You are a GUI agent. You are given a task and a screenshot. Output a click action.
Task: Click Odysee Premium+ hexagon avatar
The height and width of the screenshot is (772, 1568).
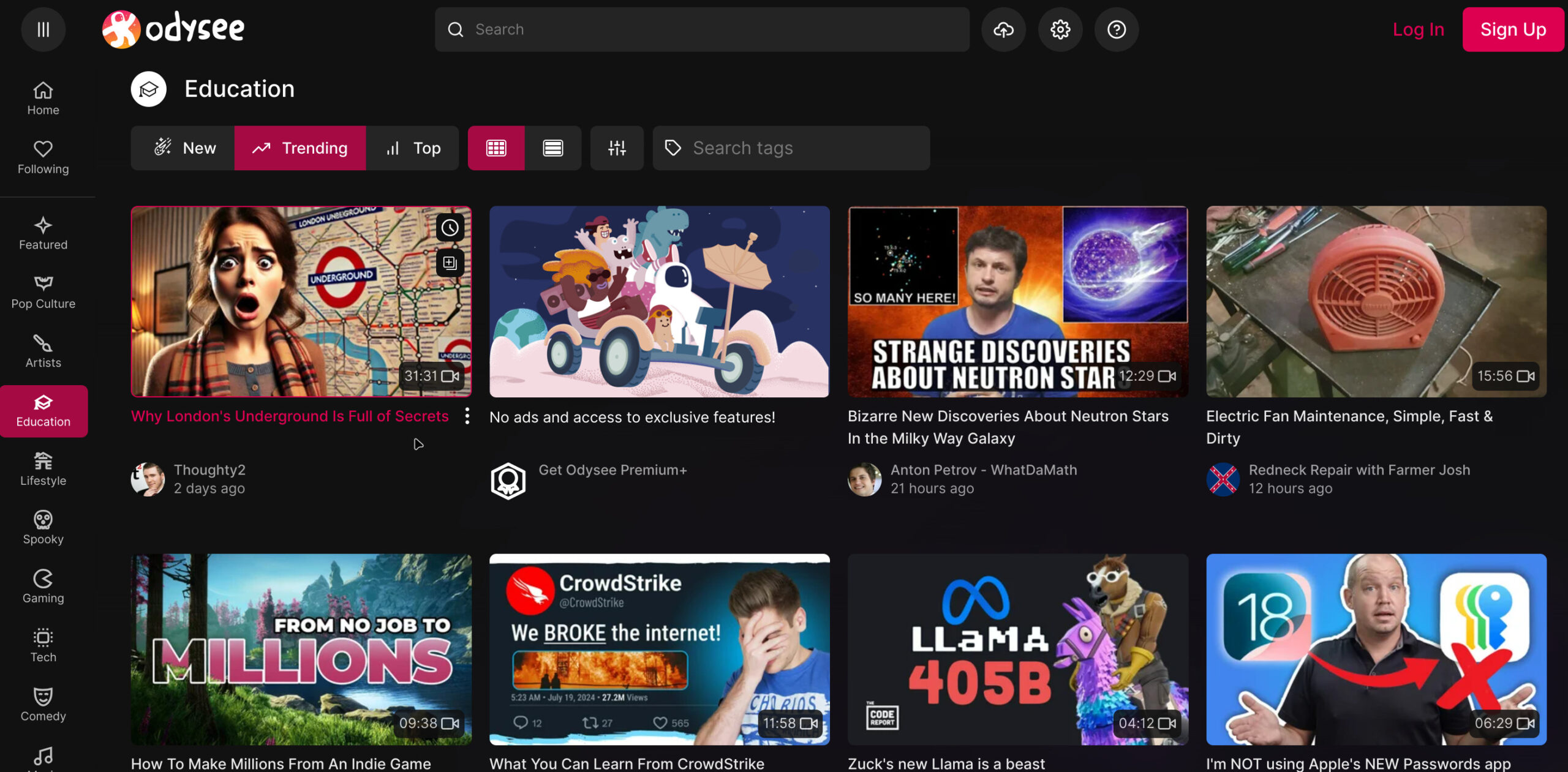click(508, 481)
